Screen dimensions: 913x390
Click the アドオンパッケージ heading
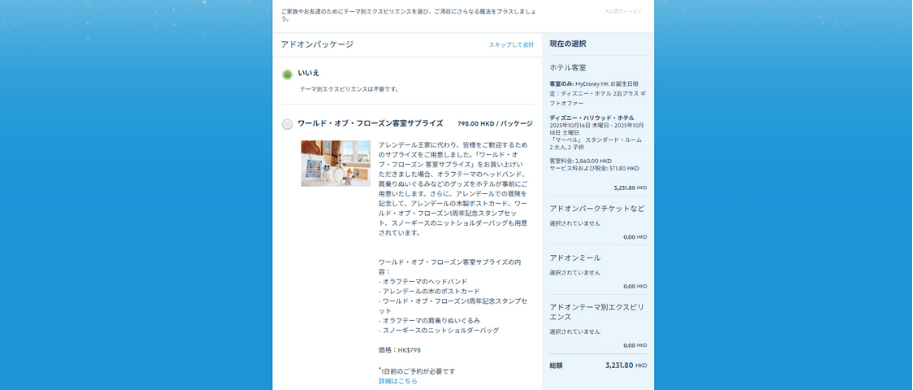(x=317, y=44)
